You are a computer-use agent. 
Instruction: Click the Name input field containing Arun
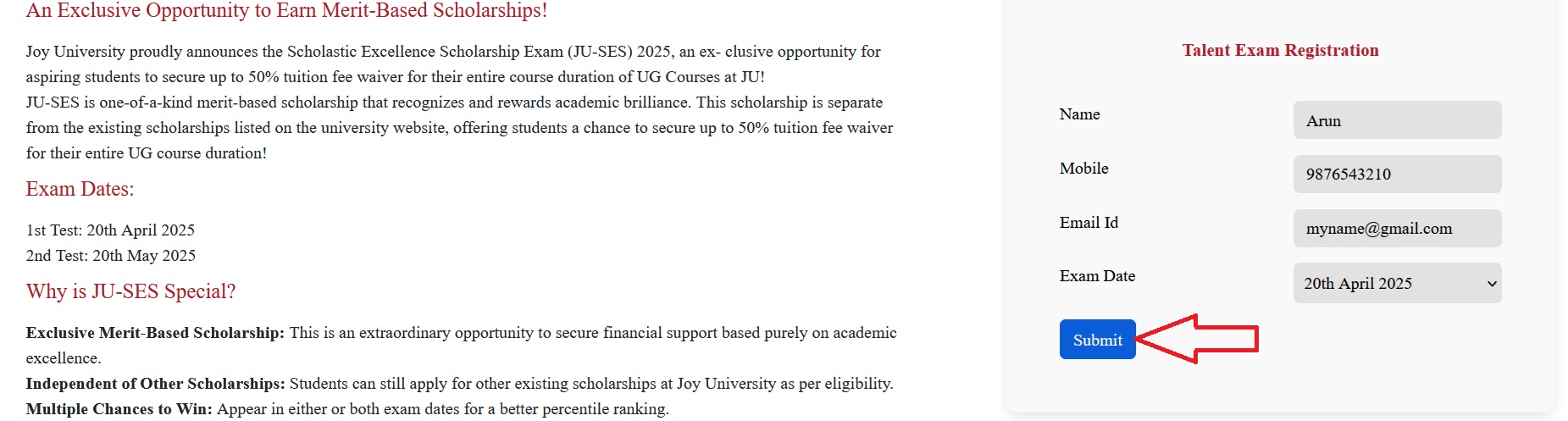(1396, 120)
